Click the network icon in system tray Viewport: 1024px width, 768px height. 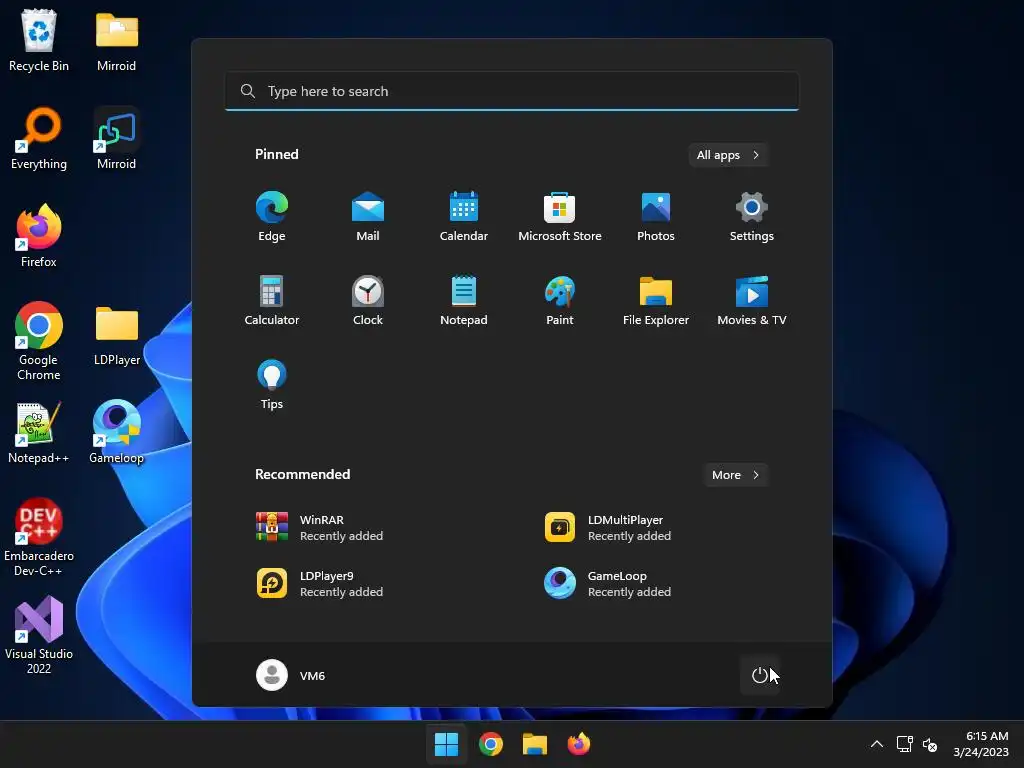pyautogui.click(x=904, y=744)
